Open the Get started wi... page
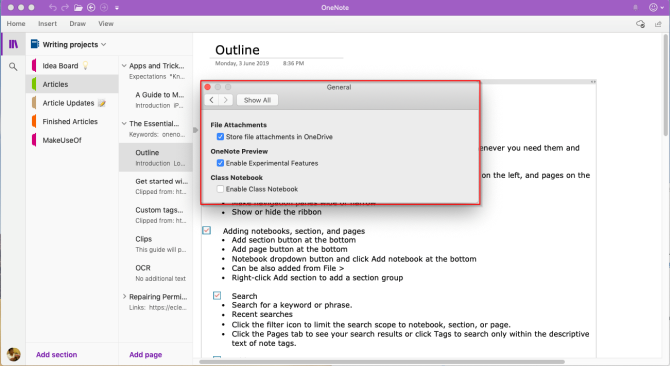 pos(156,186)
